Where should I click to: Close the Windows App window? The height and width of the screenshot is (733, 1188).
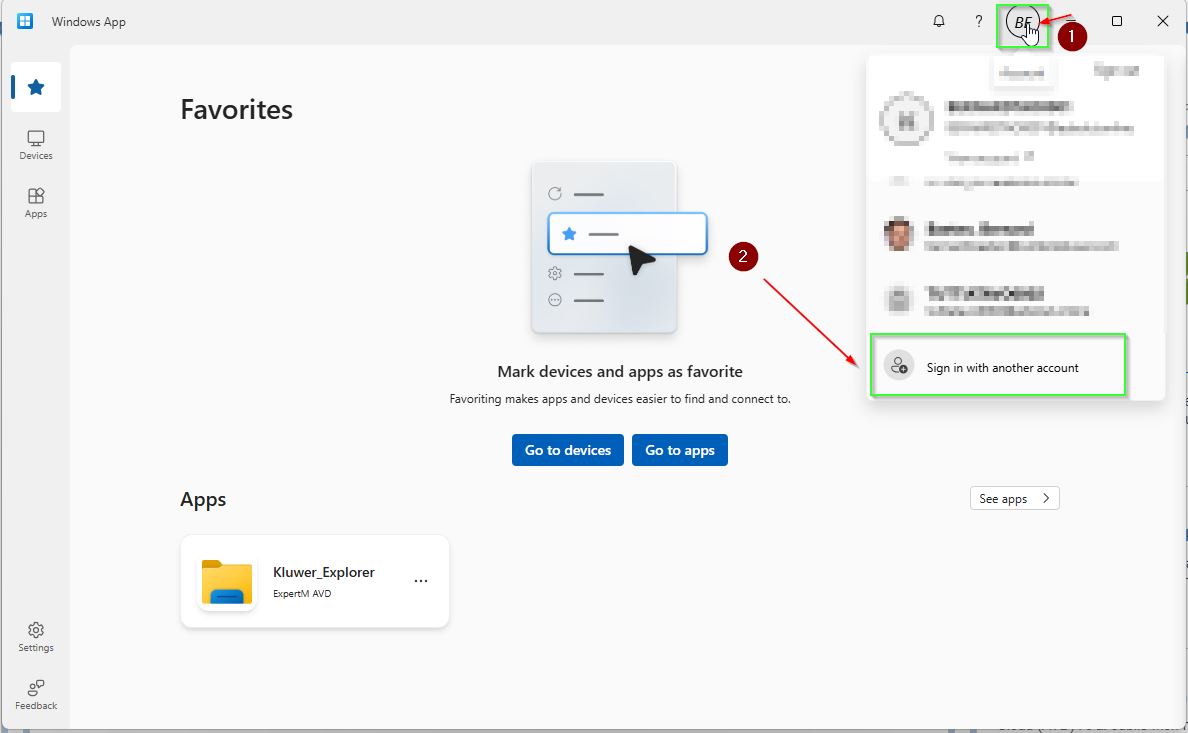click(1162, 21)
